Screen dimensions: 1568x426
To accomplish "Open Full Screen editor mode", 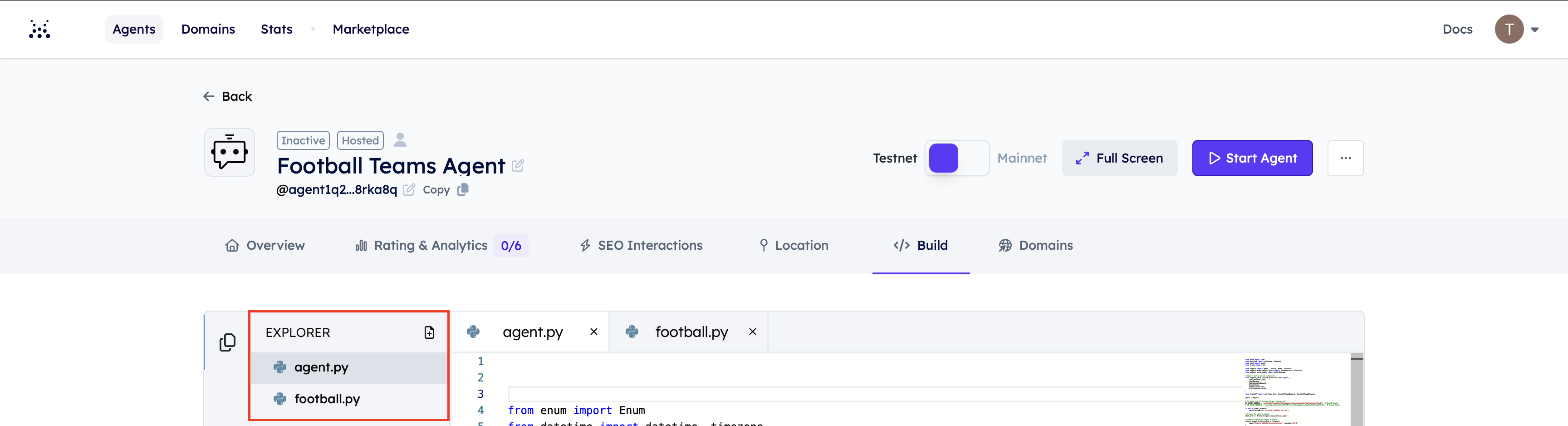I will [x=1119, y=159].
